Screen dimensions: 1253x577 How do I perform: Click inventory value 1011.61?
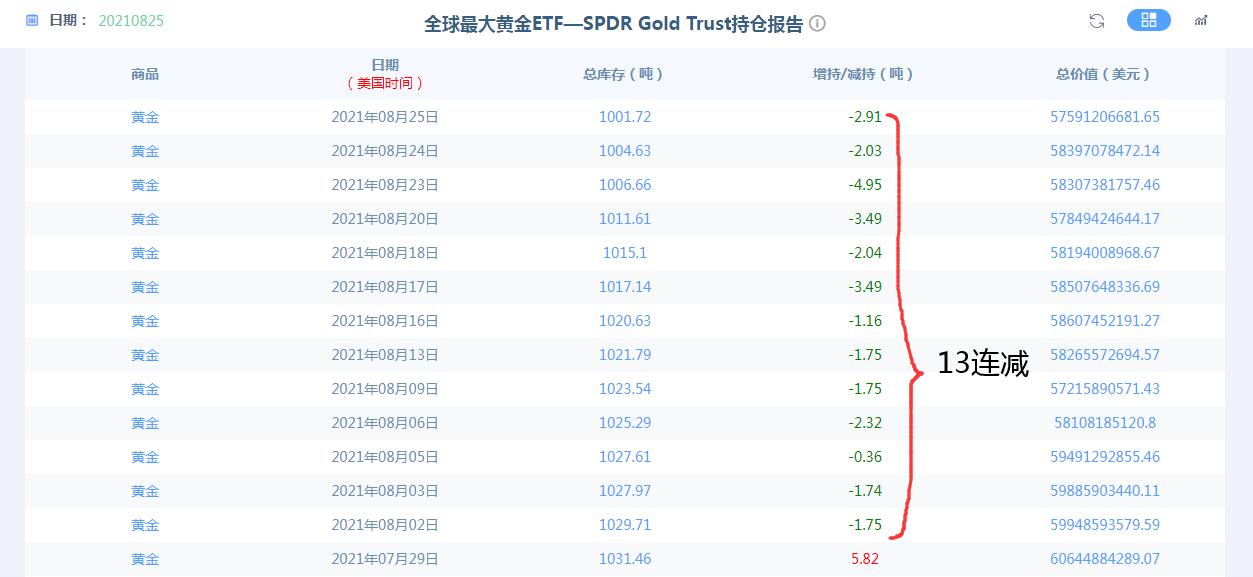coord(625,219)
